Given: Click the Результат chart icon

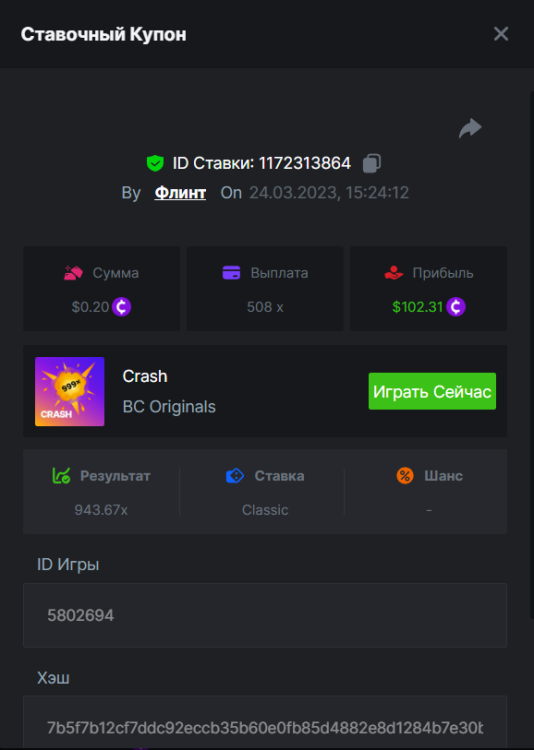Looking at the screenshot, I should click(x=61, y=475).
